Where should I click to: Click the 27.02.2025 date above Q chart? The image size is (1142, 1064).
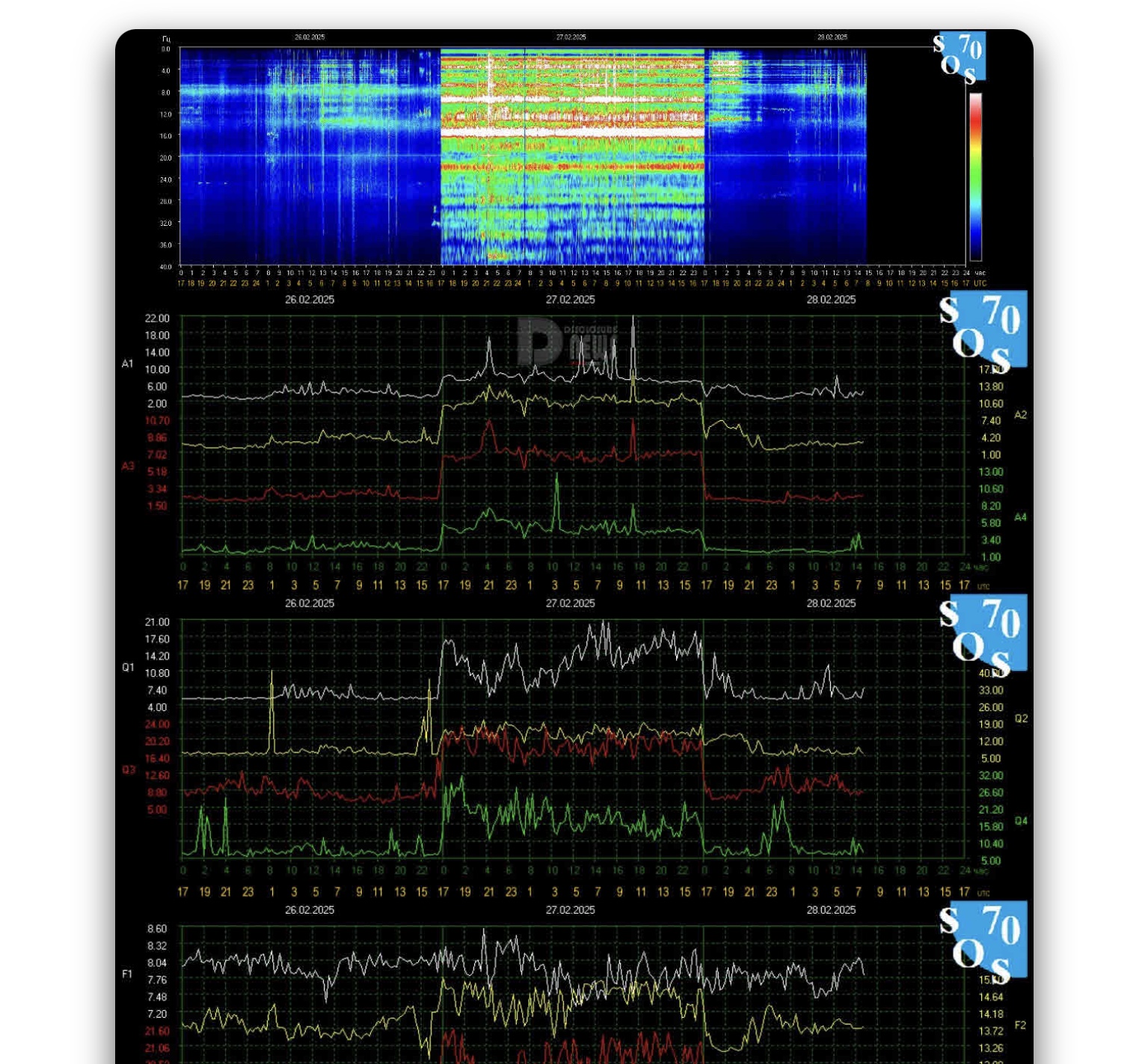point(571,603)
